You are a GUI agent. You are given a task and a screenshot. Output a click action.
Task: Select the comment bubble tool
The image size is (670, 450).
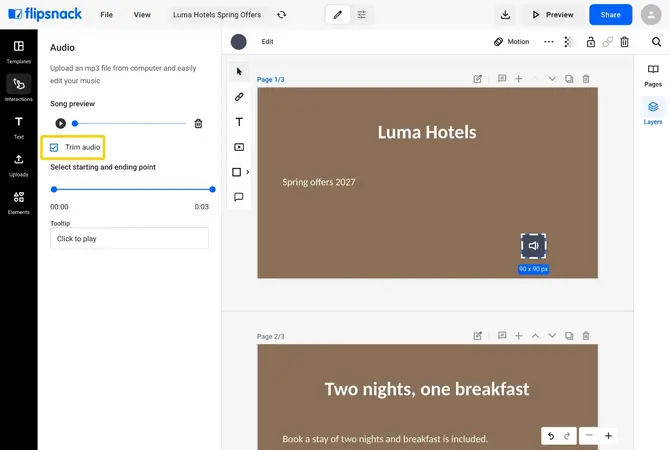[x=239, y=197]
